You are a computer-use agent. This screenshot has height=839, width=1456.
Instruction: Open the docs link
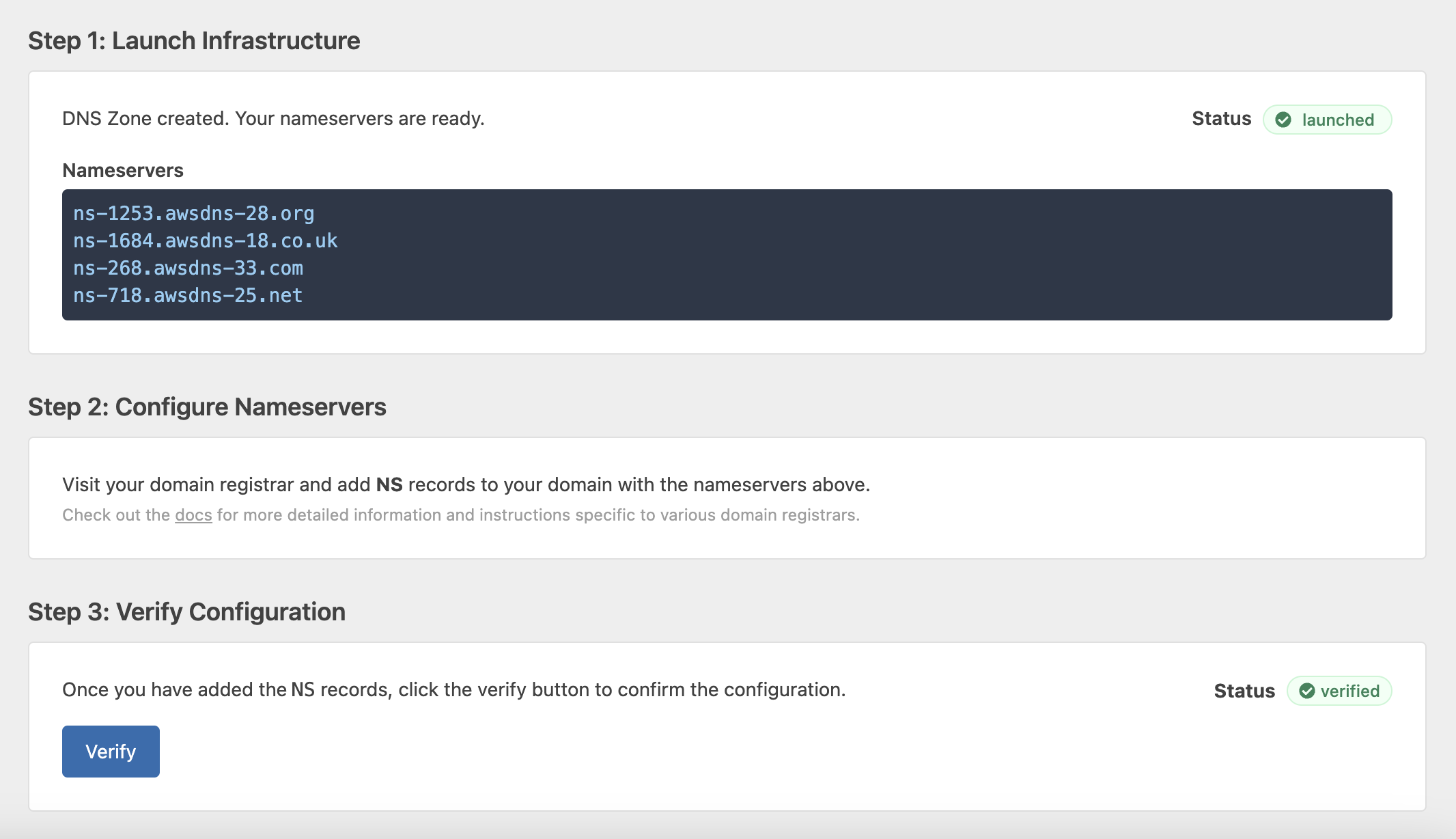pyautogui.click(x=193, y=515)
